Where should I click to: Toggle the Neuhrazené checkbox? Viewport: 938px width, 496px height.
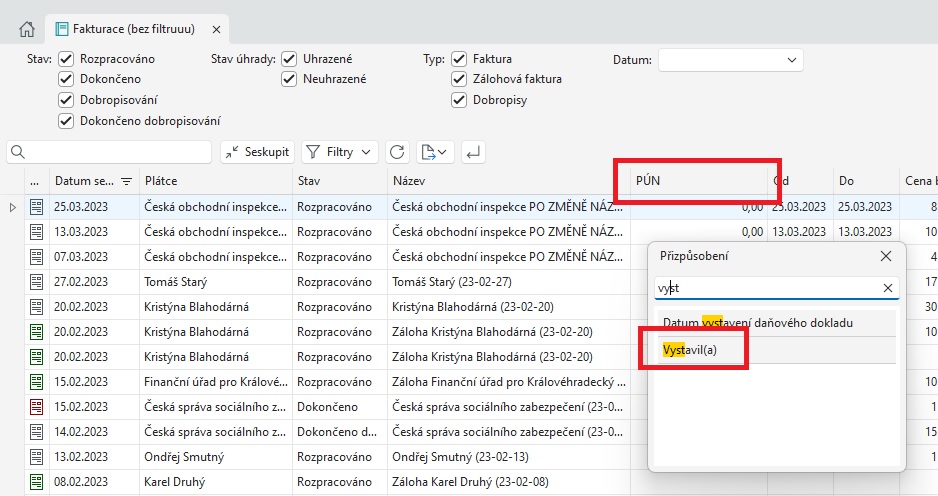(x=289, y=79)
